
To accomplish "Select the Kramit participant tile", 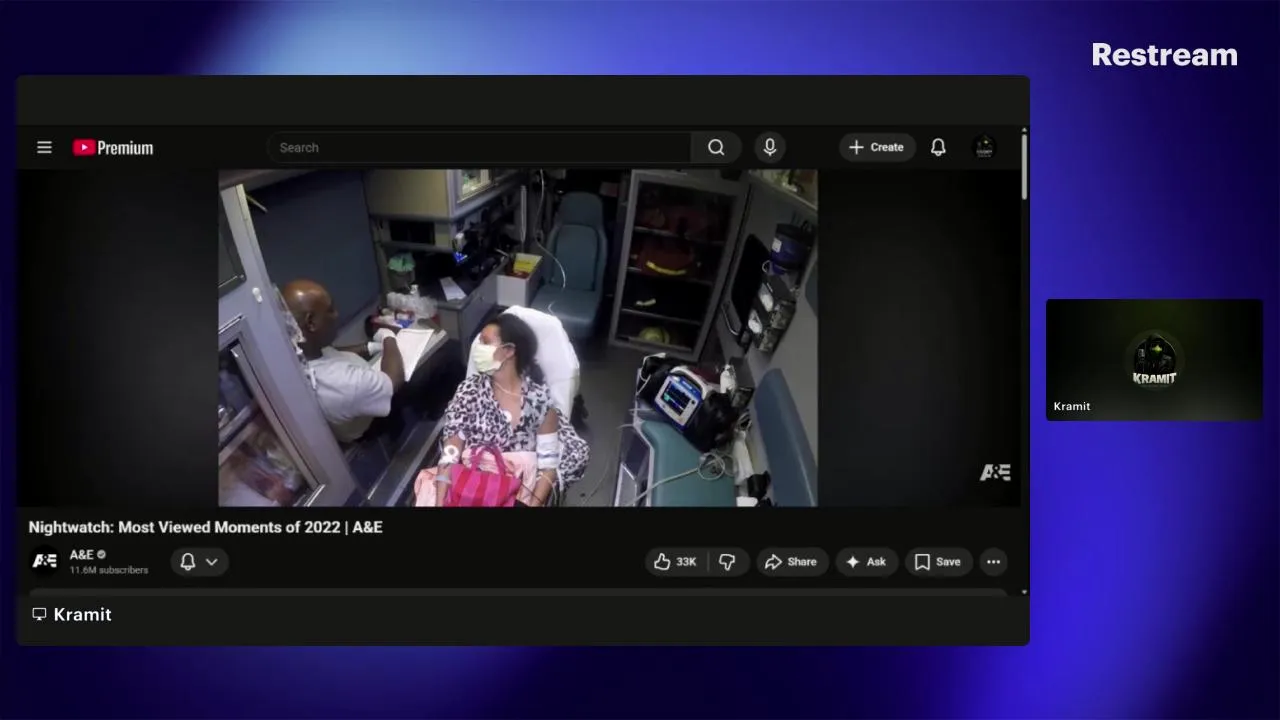I will tap(1154, 360).
